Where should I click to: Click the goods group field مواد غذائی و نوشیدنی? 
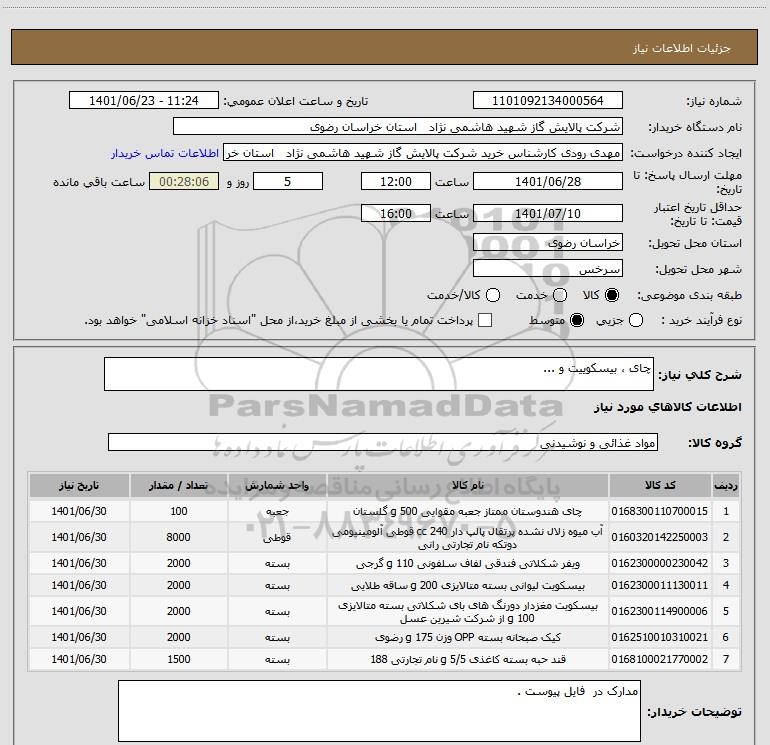pyautogui.click(x=383, y=442)
